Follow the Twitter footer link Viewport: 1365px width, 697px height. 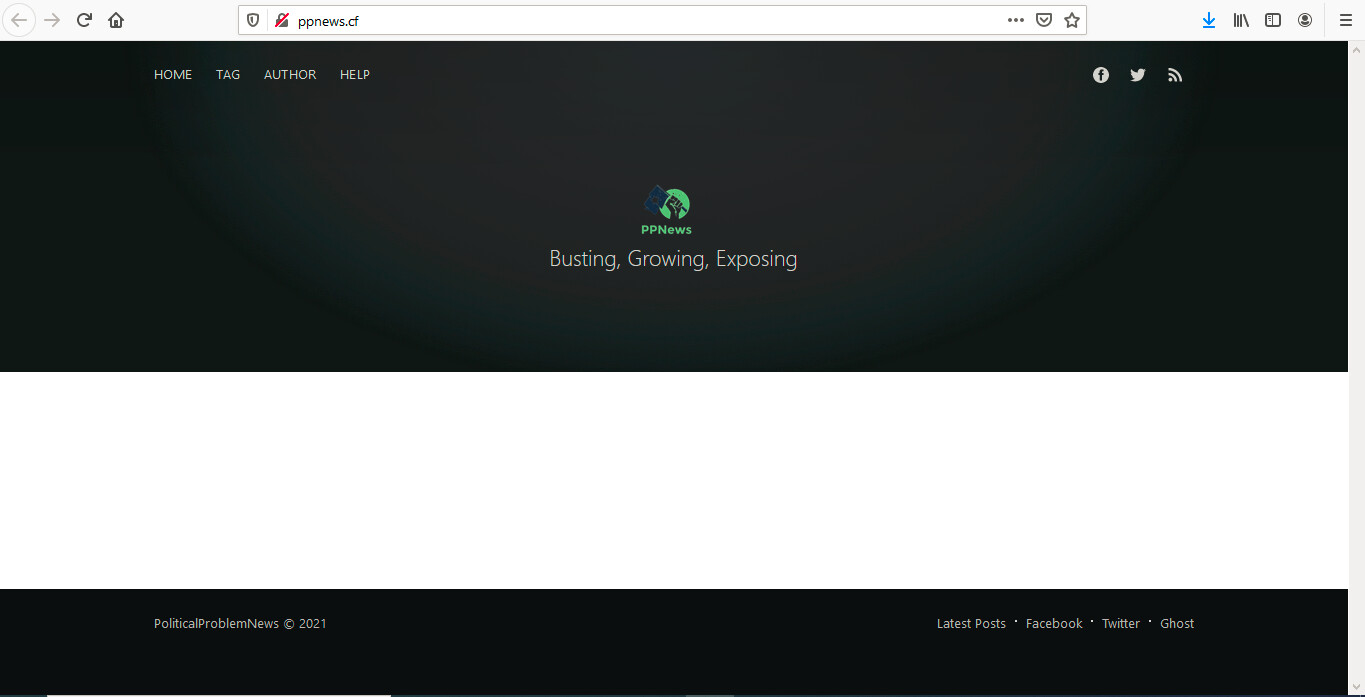tap(1121, 623)
